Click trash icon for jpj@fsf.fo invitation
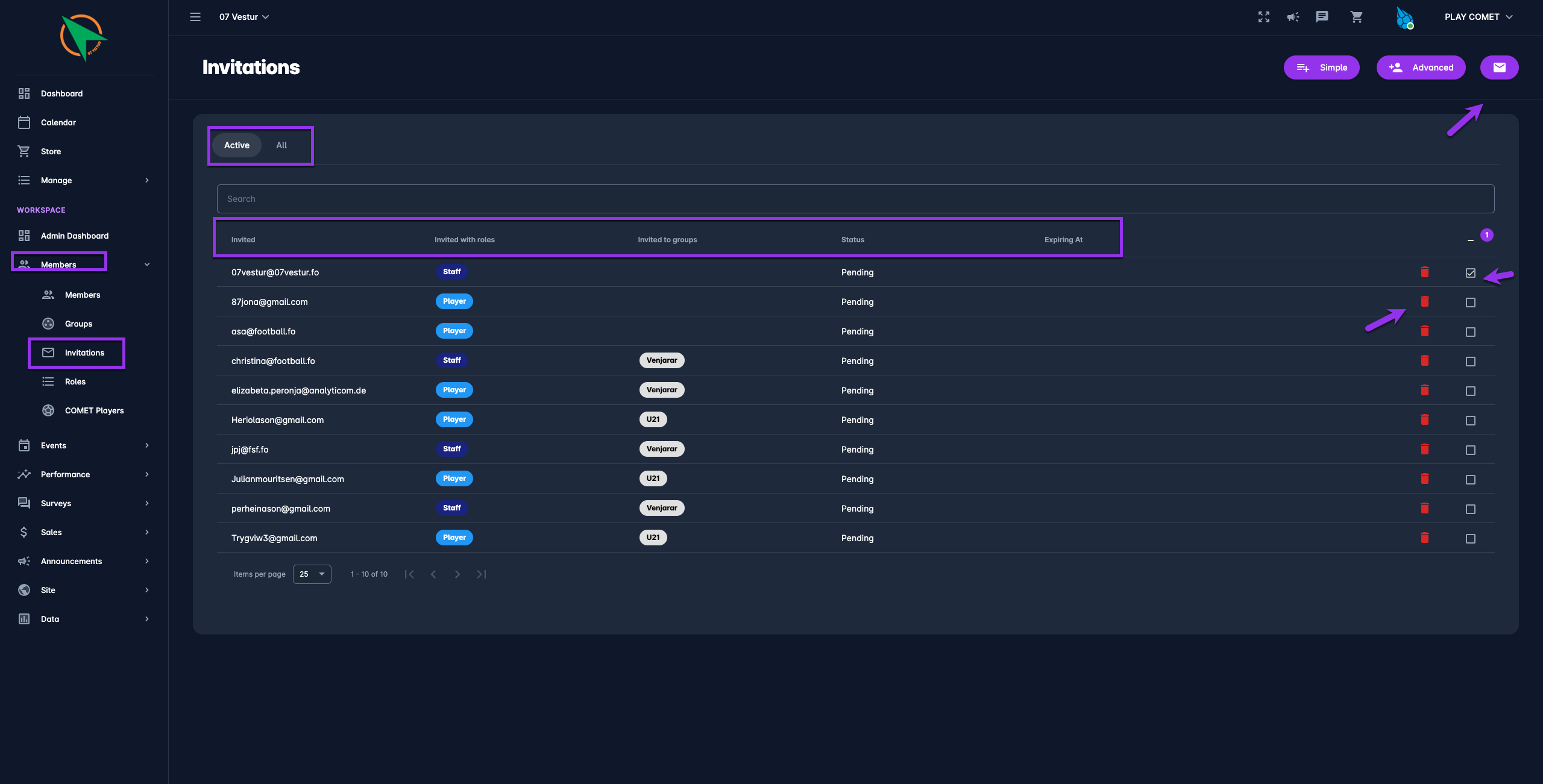The image size is (1543, 784). [x=1425, y=449]
